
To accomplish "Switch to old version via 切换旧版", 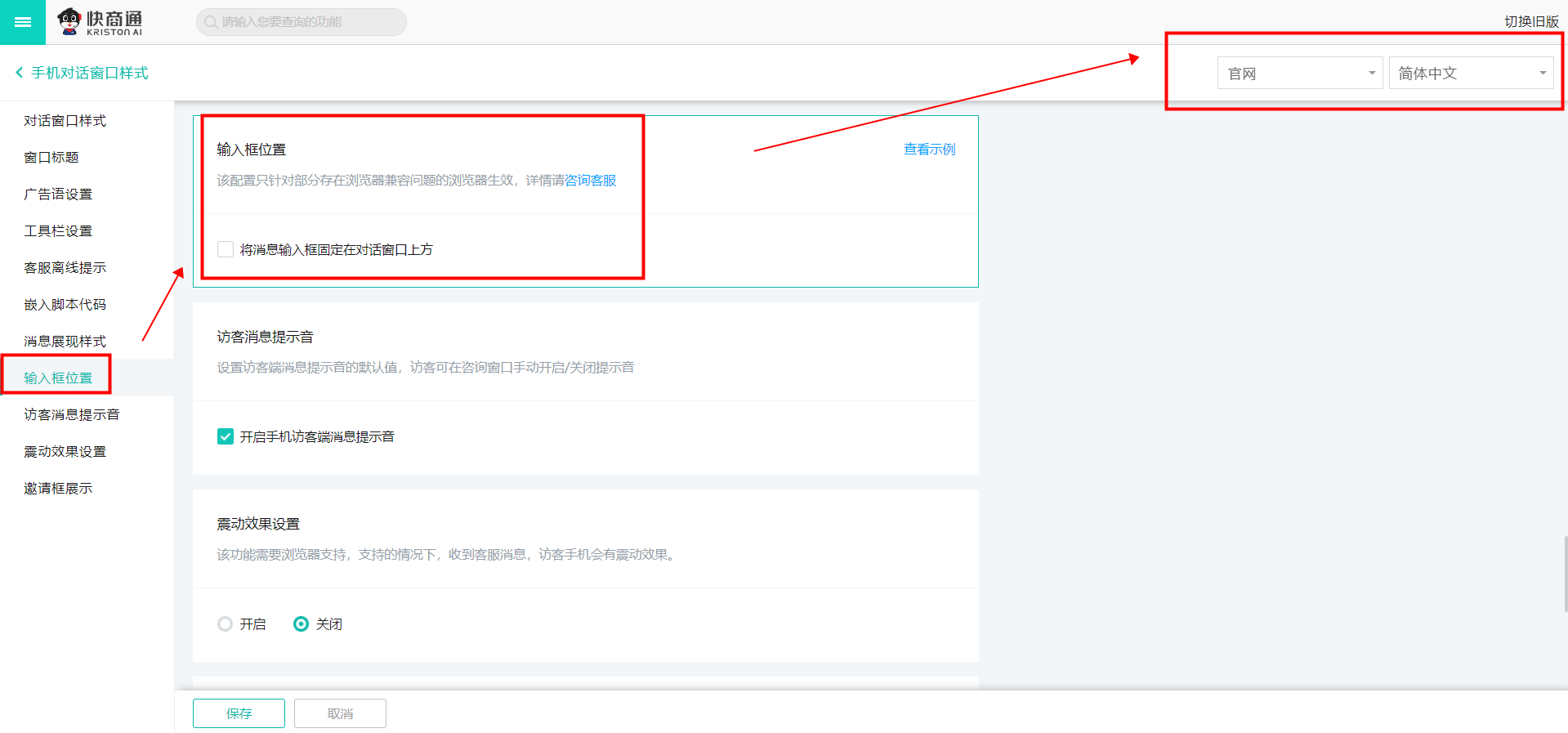I will pyautogui.click(x=1531, y=22).
